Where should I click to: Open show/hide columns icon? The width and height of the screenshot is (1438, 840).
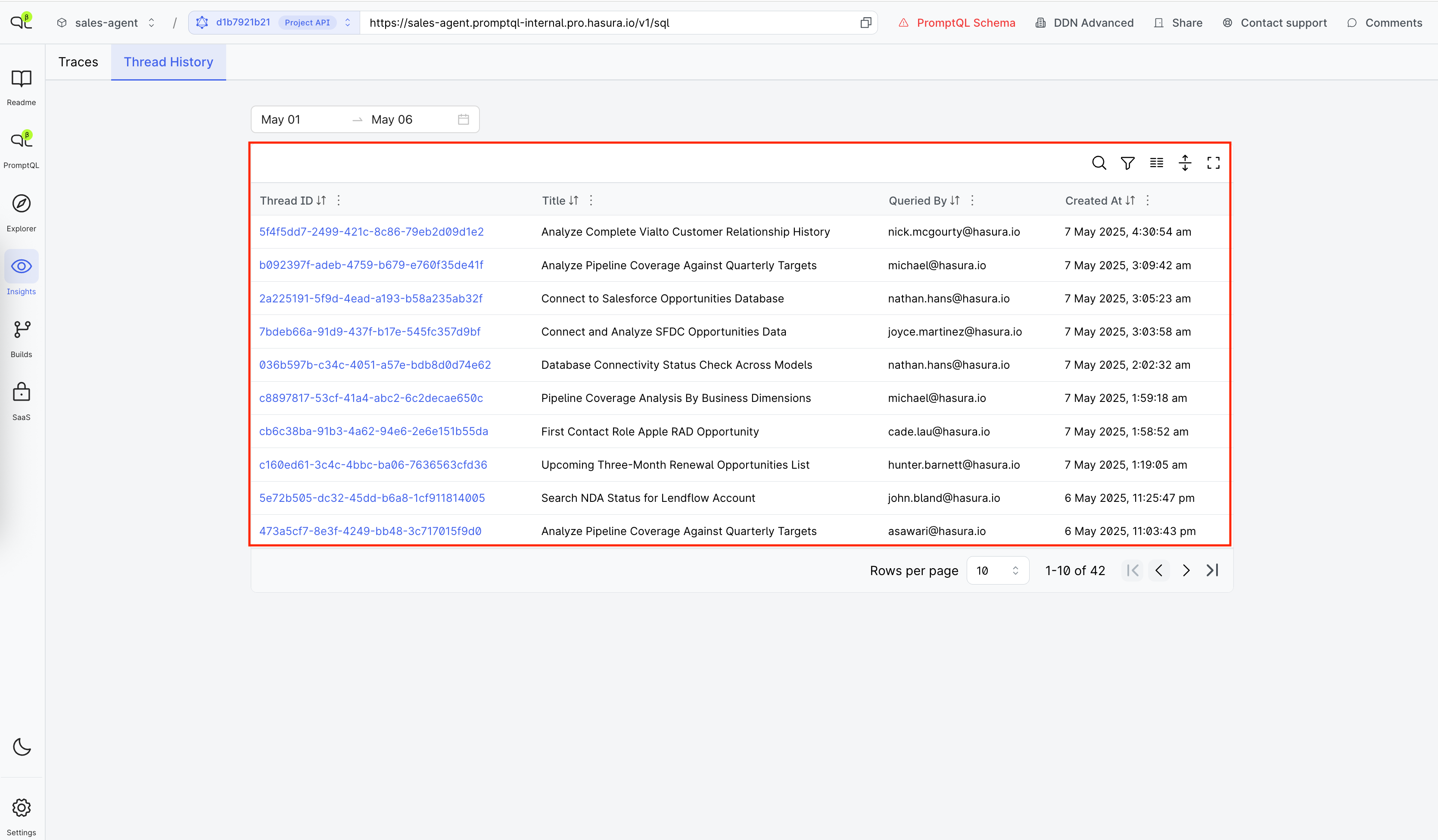[1156, 163]
